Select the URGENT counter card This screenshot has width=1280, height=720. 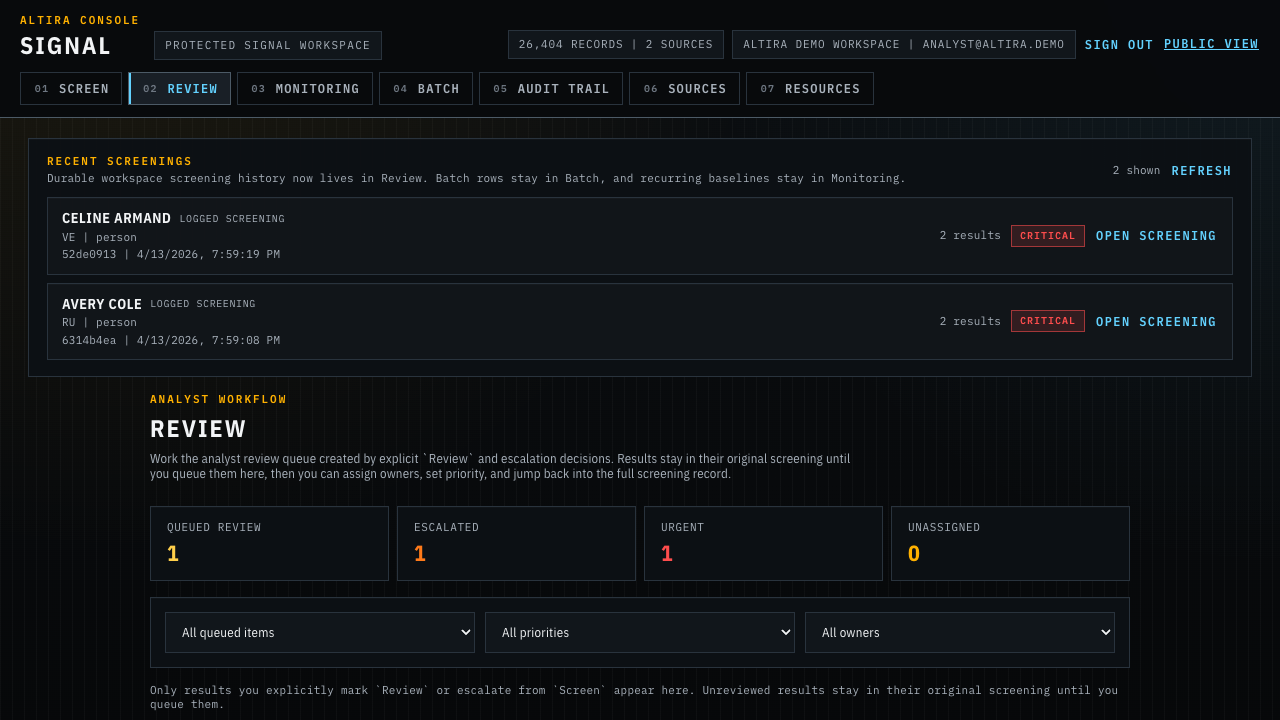[x=763, y=543]
